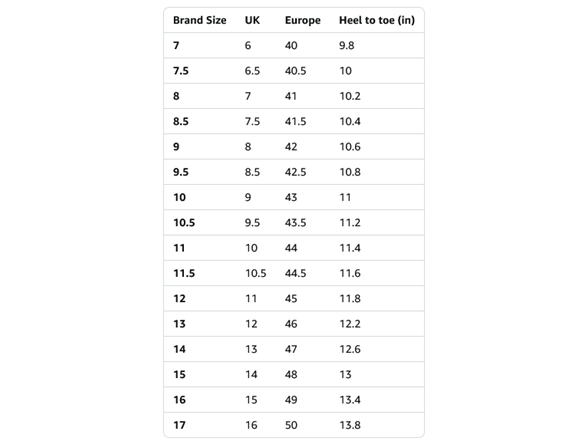Select the Brand Size 10 cell
This screenshot has width=588, height=441.
[x=179, y=197]
